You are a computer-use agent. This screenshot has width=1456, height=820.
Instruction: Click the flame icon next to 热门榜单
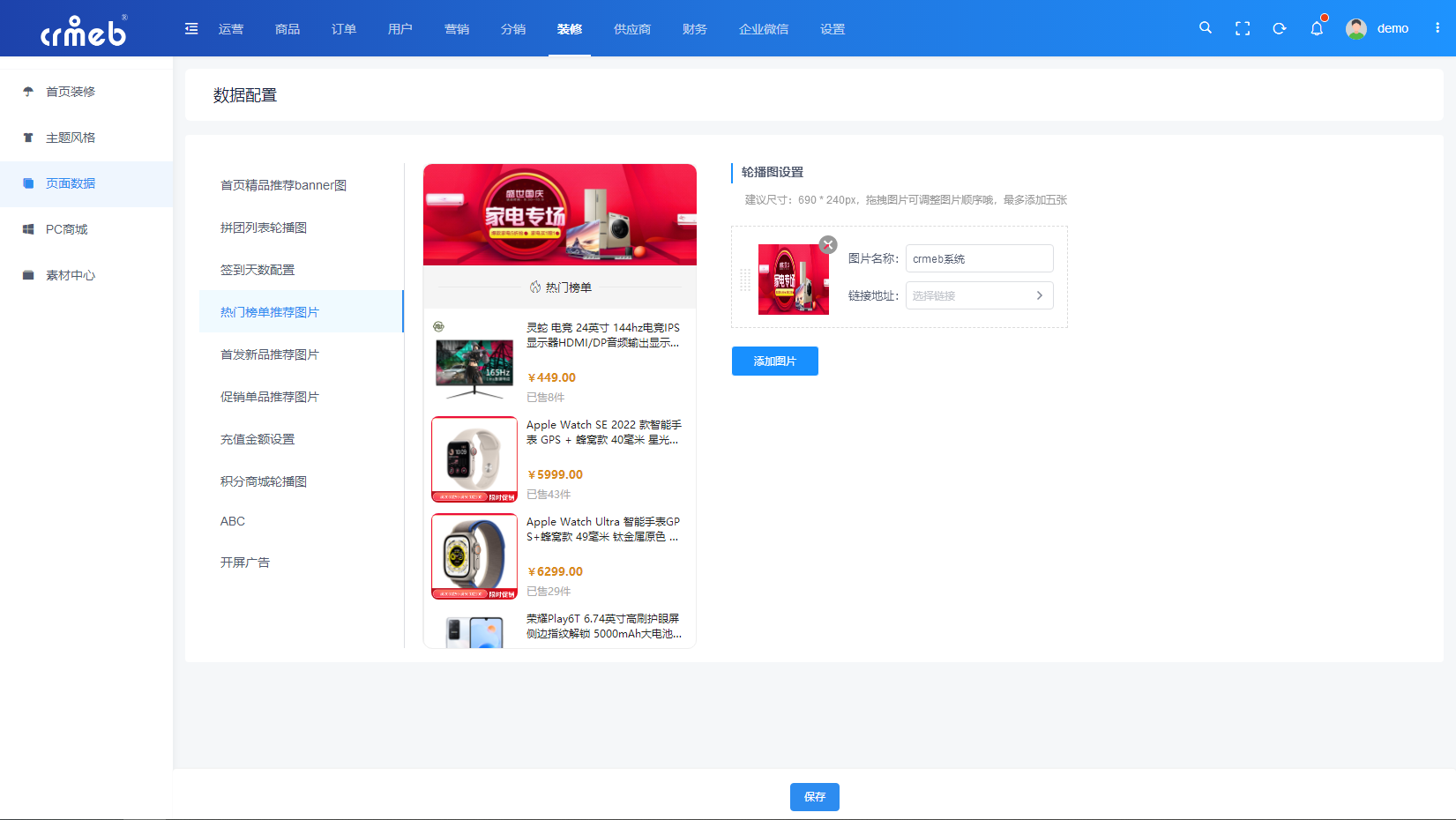click(x=535, y=287)
